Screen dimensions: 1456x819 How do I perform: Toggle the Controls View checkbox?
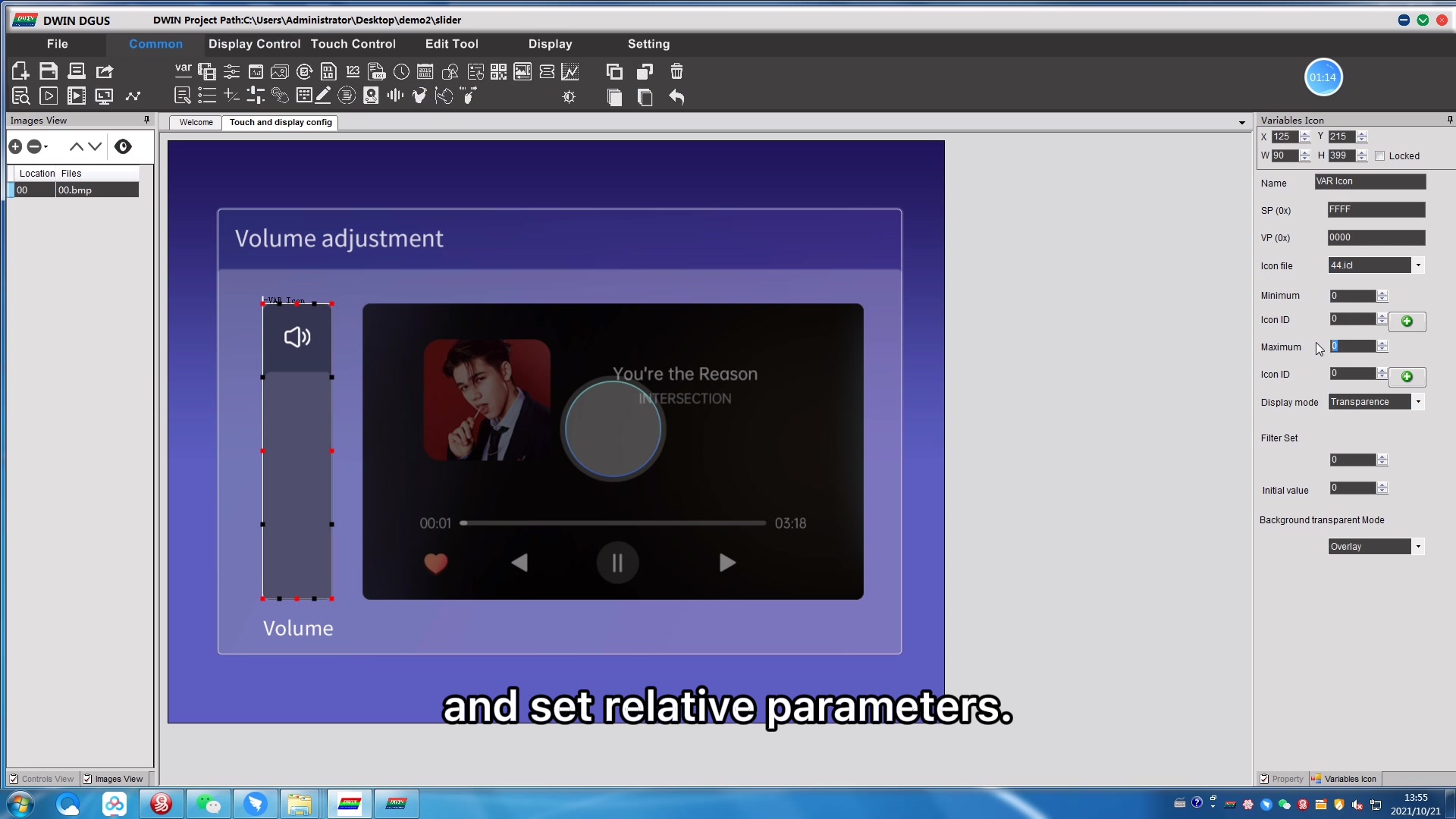[14, 779]
